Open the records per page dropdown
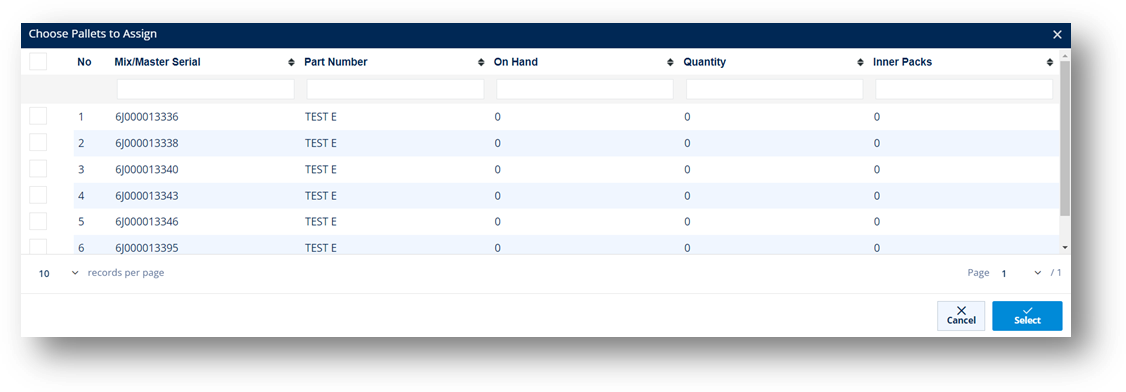Screen dimensions: 1126x392 (x=58, y=274)
